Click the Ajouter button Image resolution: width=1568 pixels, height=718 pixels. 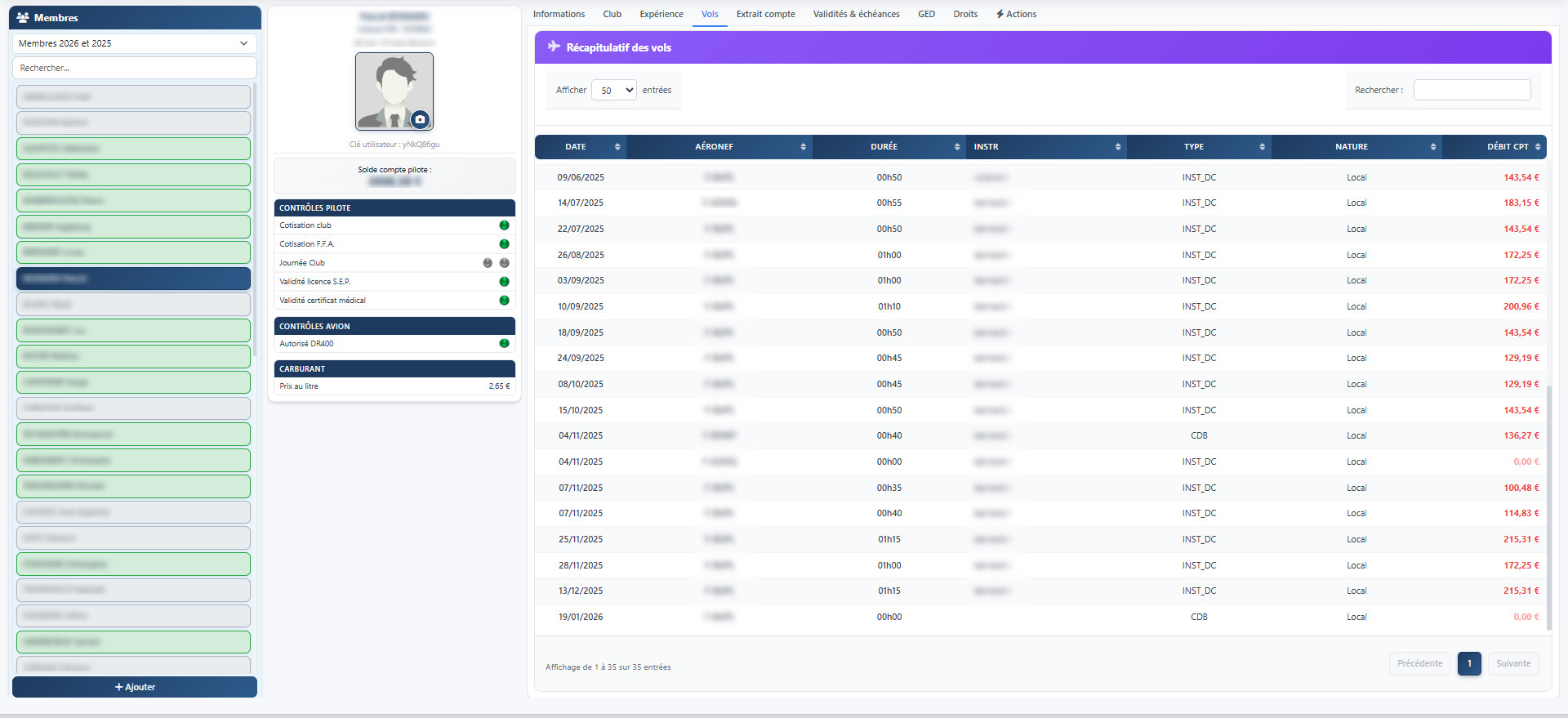tap(135, 687)
